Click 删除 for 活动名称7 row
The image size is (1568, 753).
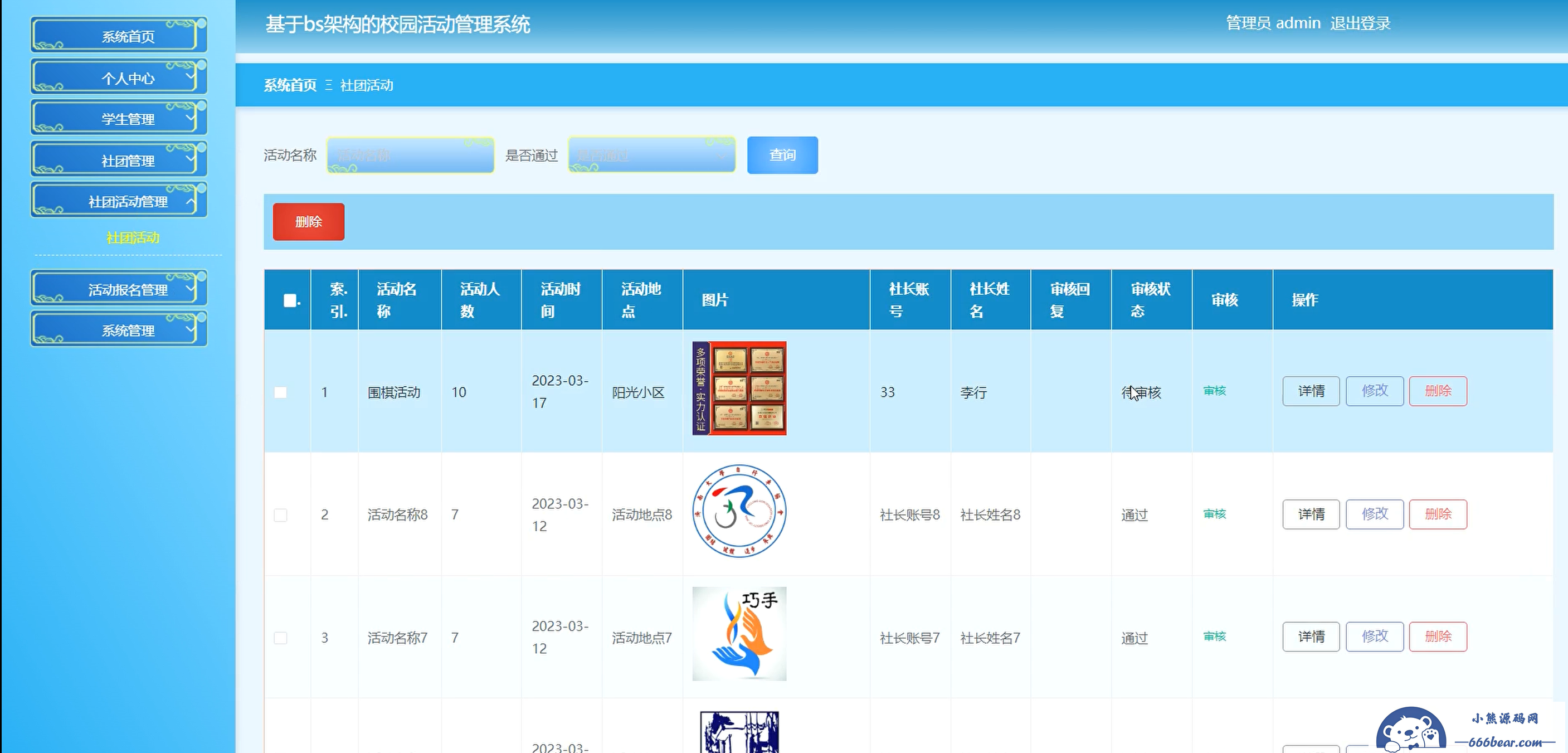coord(1438,637)
